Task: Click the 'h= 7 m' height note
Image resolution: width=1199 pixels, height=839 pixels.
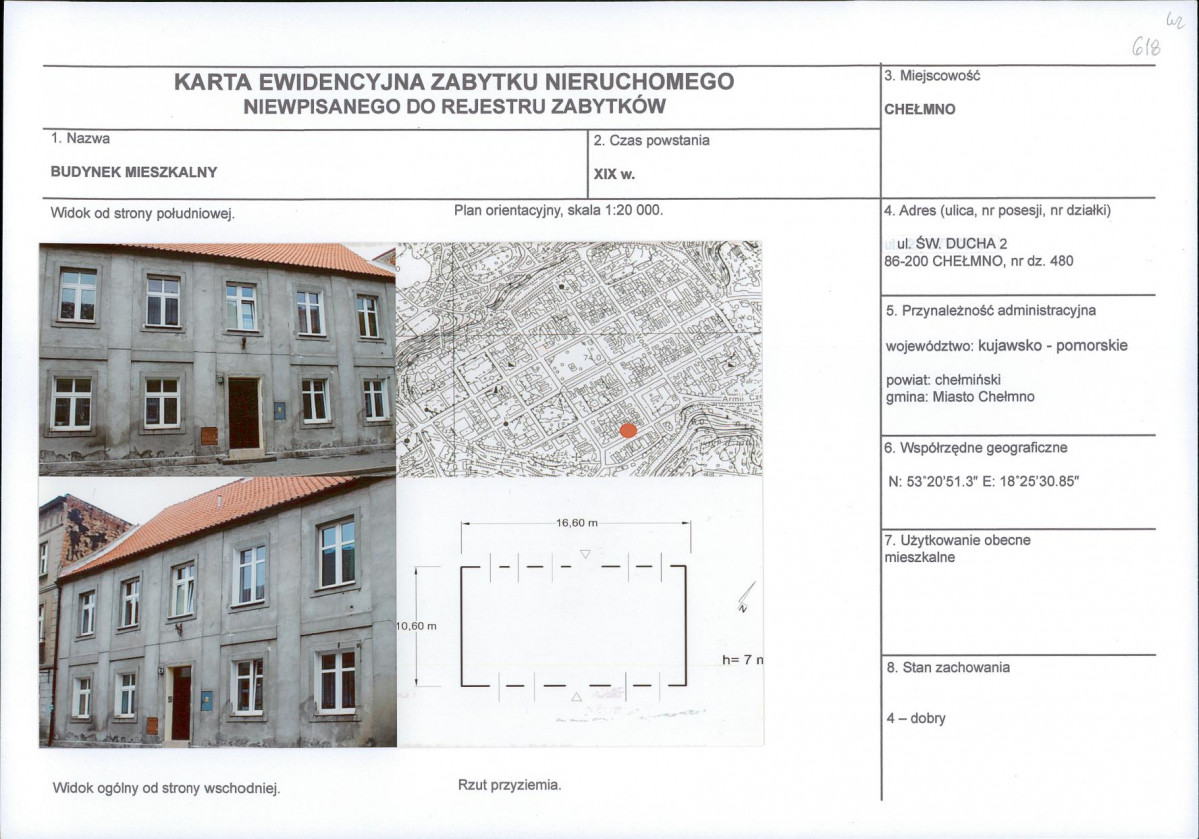Action: (742, 660)
